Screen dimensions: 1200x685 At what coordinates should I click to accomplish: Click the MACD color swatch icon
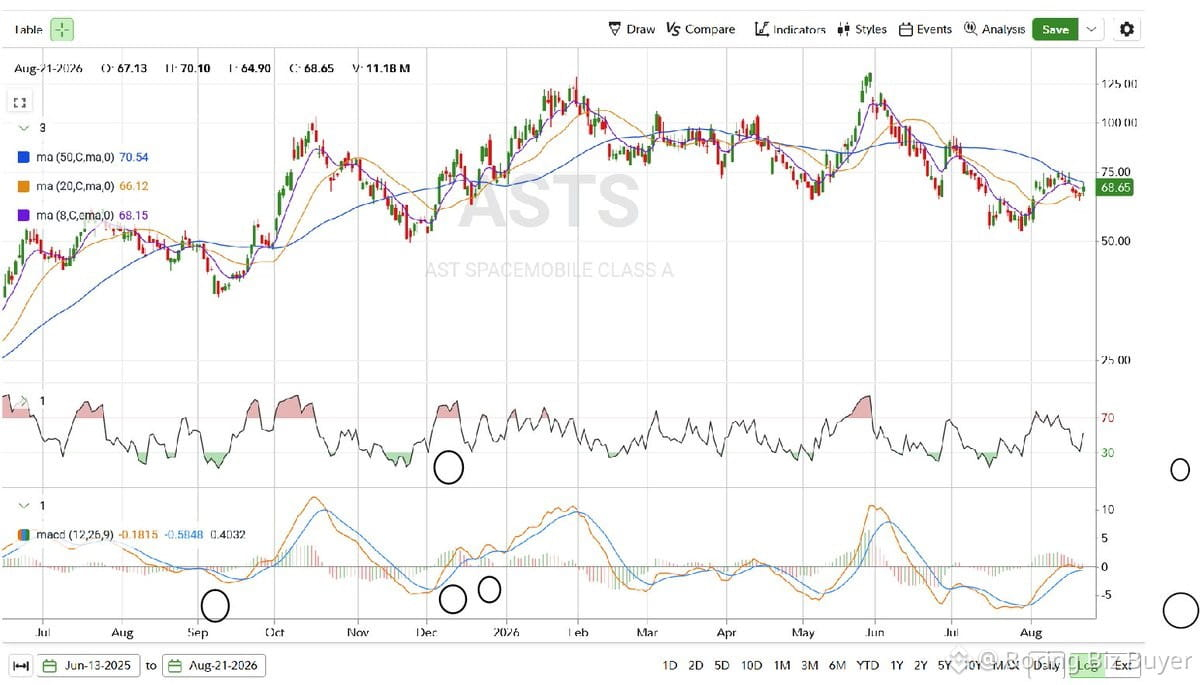coord(24,534)
